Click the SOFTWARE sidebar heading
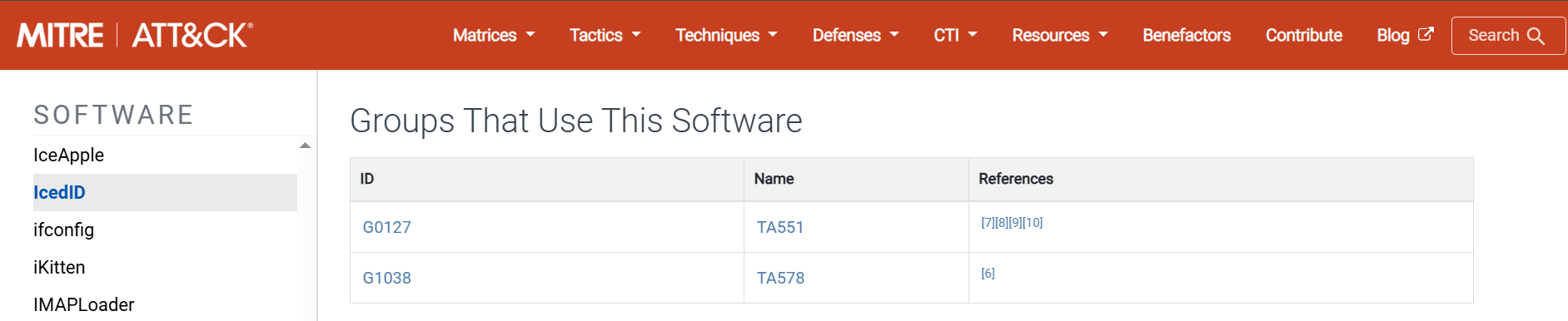1568x321 pixels. (x=113, y=115)
